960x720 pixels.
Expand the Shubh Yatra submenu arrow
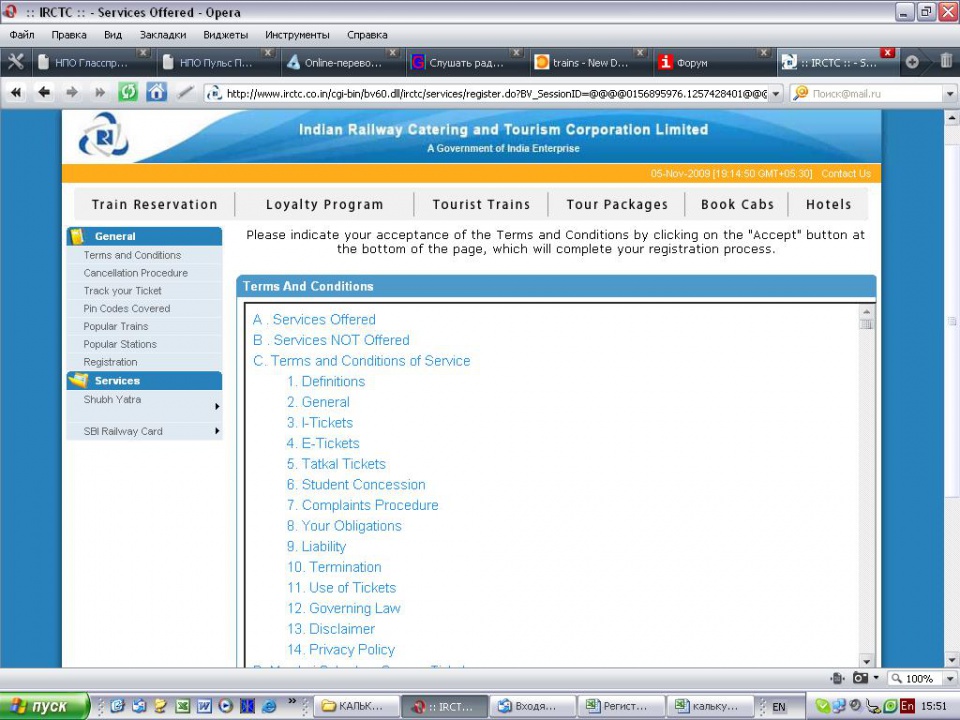point(217,407)
